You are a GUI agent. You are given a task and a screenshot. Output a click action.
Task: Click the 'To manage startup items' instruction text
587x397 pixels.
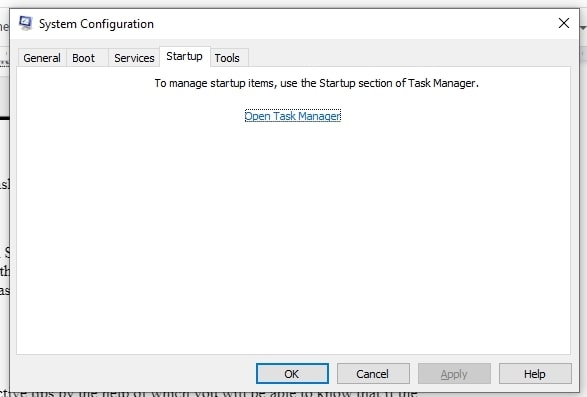[x=317, y=83]
